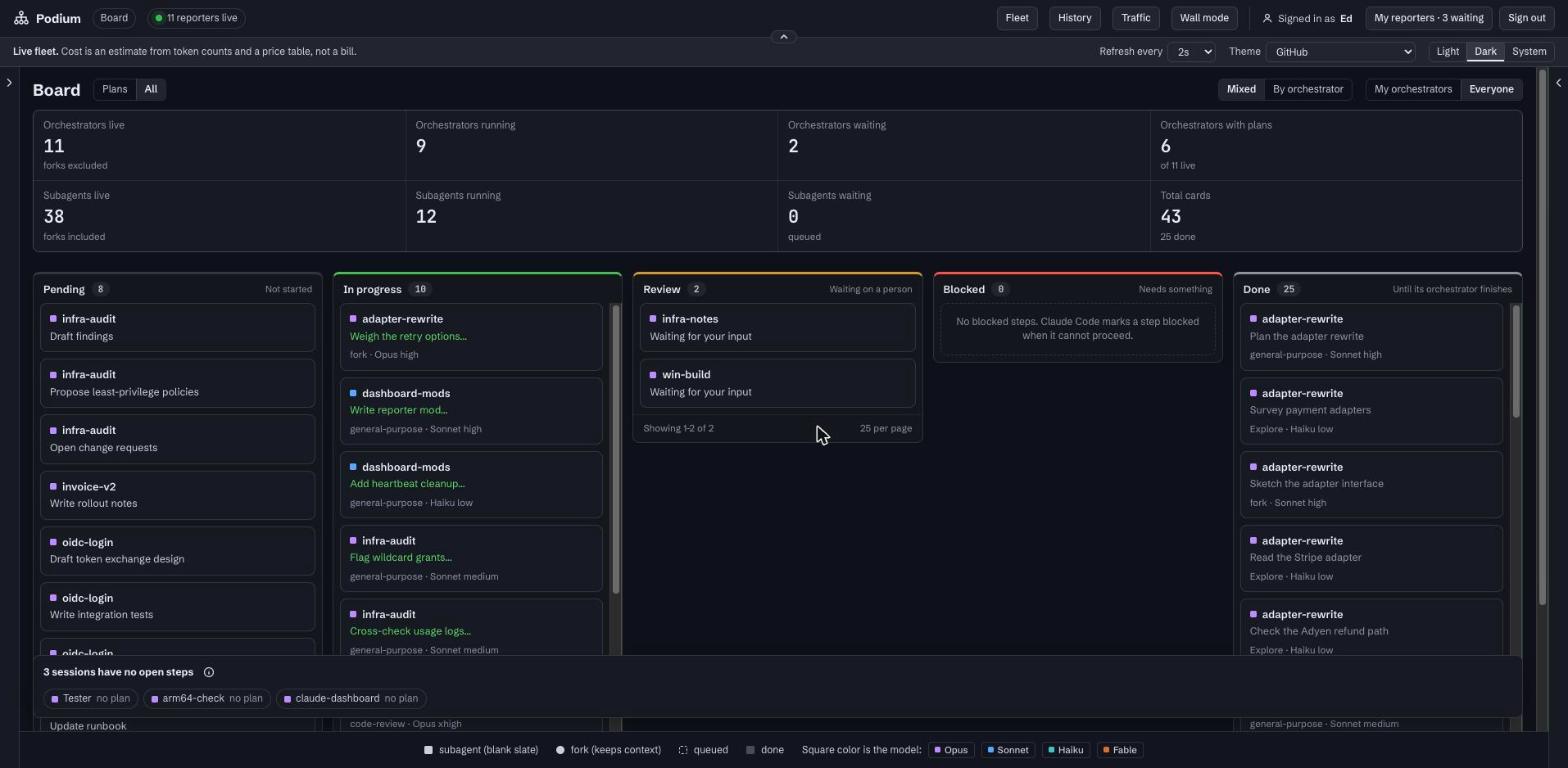Click the Board breadcrumb chip
This screenshot has height=768, width=1568.
click(114, 18)
